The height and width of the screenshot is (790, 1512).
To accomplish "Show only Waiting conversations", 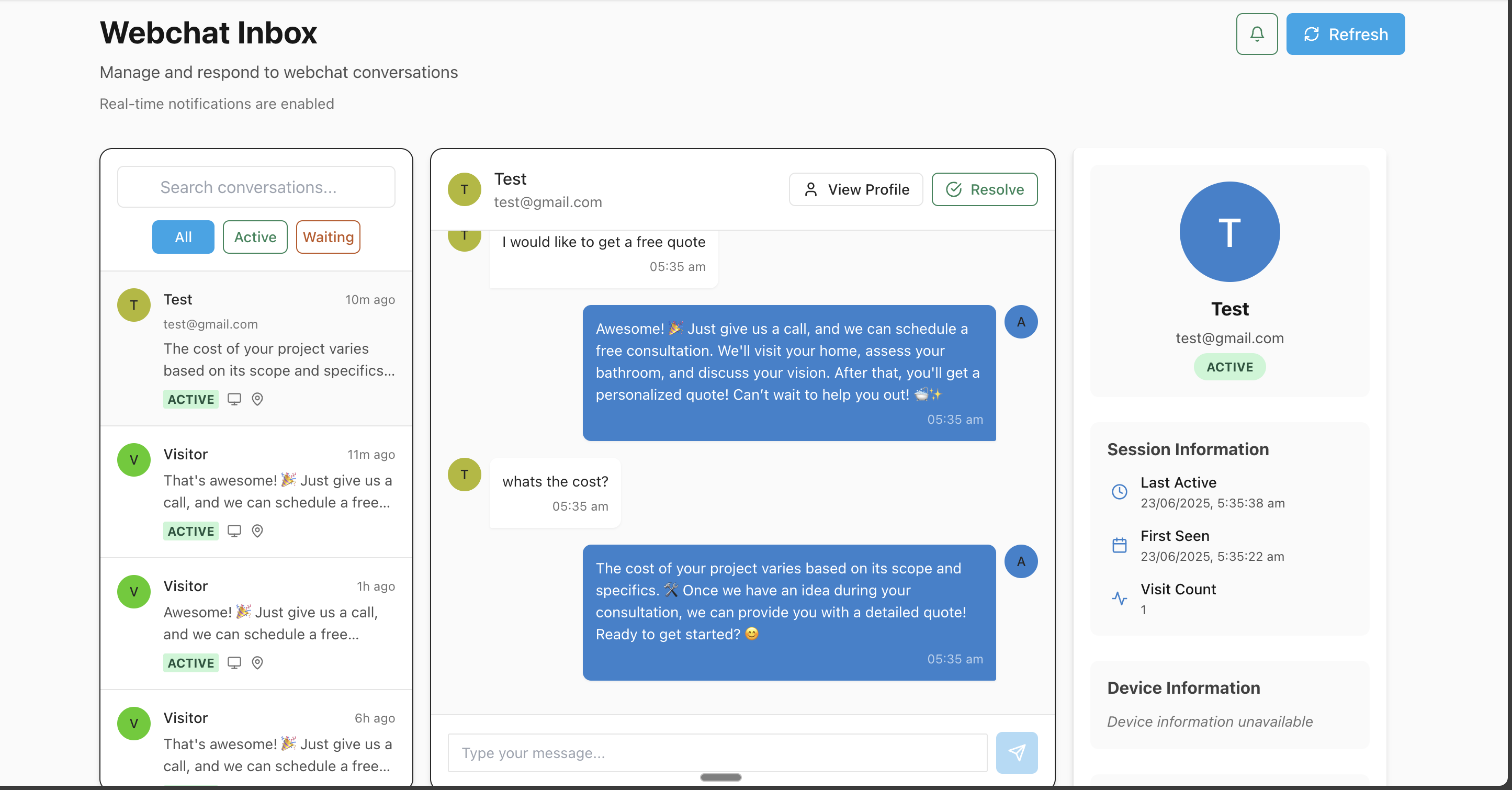I will 328,237.
